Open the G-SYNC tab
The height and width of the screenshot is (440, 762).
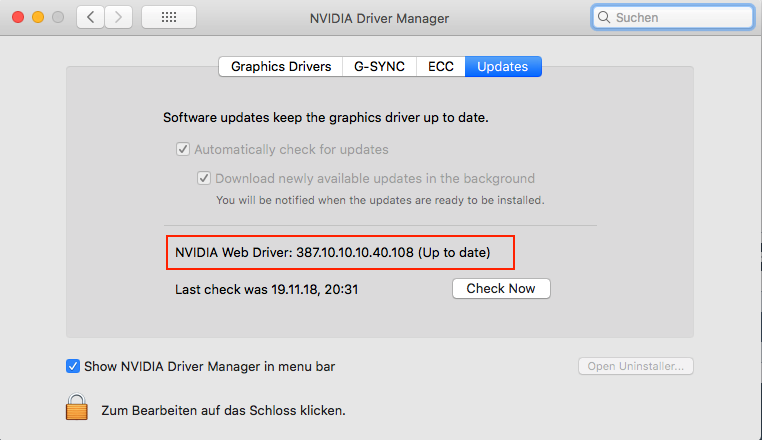tap(379, 67)
